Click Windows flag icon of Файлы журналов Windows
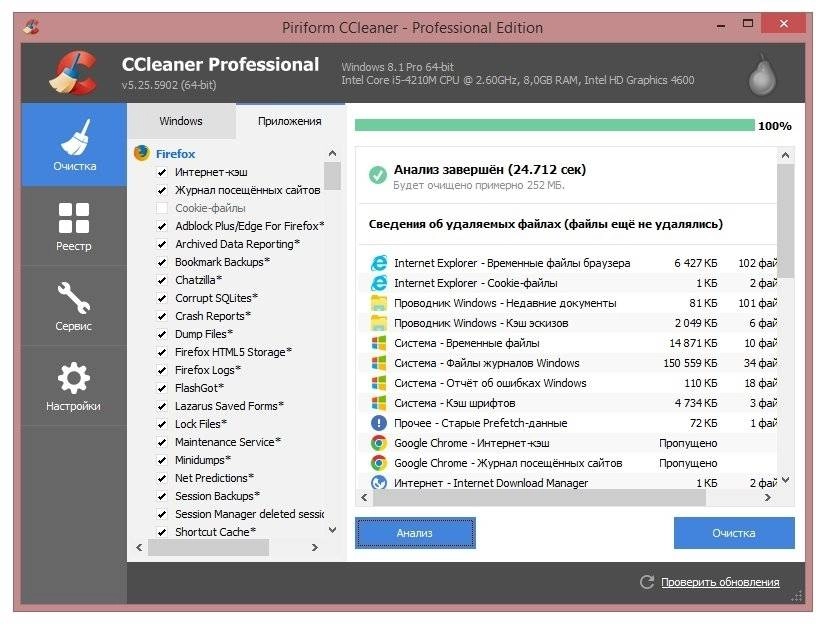The height and width of the screenshot is (631, 830). [x=378, y=363]
